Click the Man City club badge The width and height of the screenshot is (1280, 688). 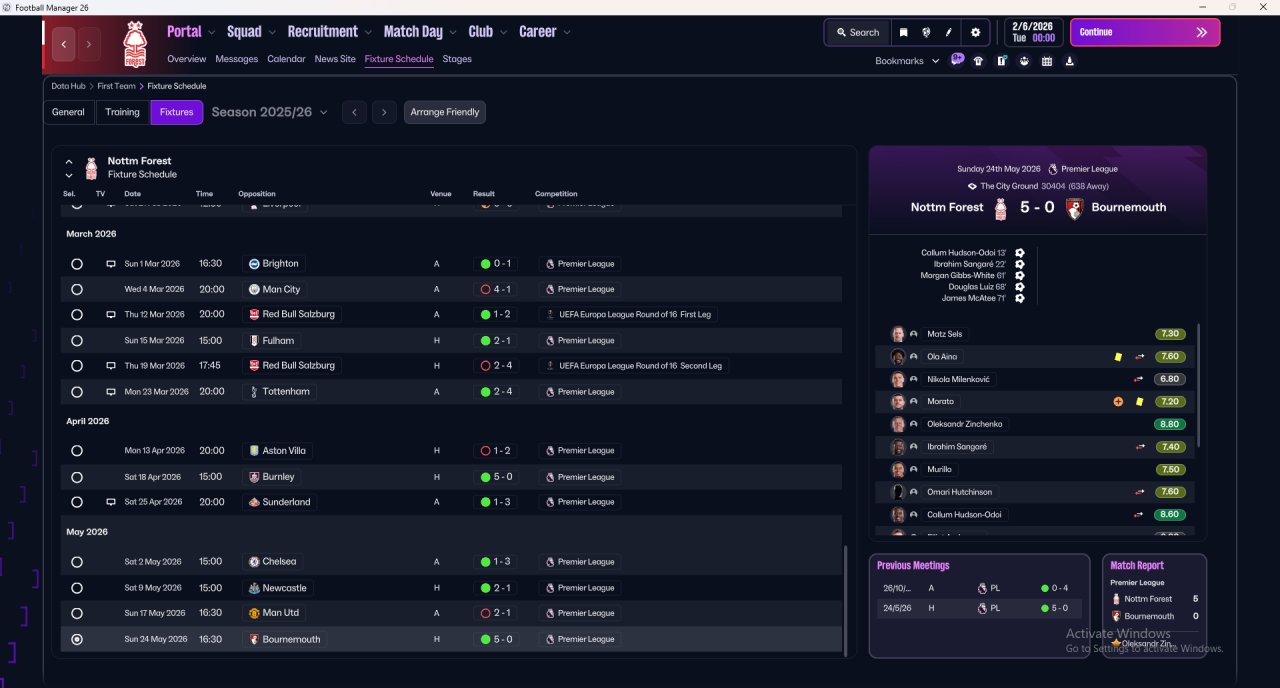(x=254, y=289)
